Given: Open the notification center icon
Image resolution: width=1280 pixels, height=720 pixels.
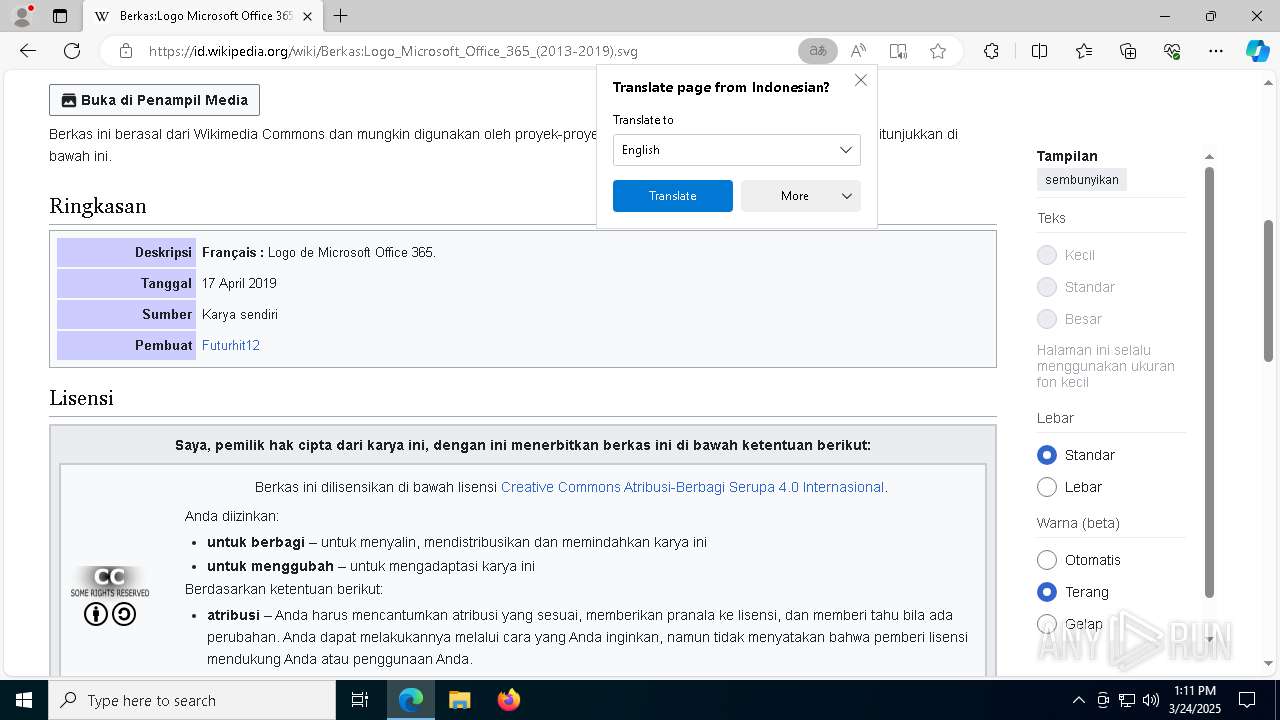Looking at the screenshot, I should (1247, 700).
